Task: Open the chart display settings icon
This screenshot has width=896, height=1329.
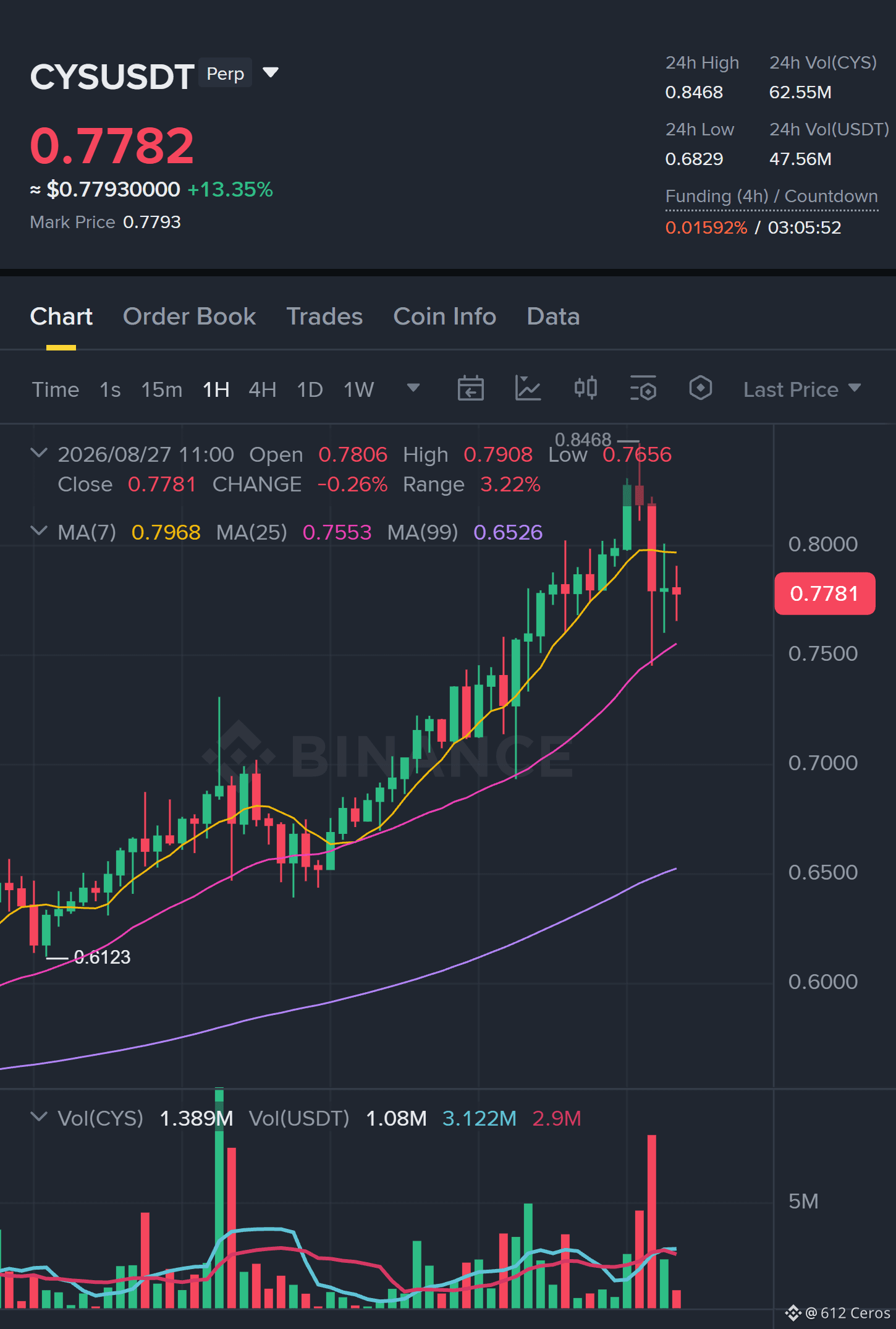Action: coord(643,389)
